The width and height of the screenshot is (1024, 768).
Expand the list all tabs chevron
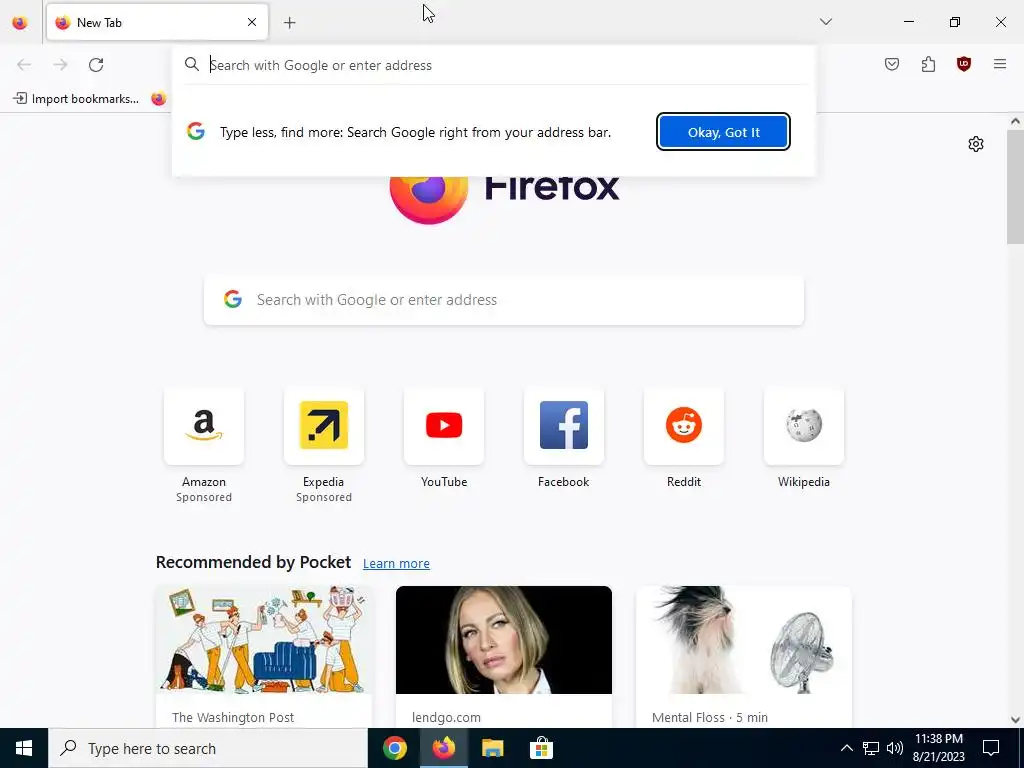pyautogui.click(x=826, y=22)
